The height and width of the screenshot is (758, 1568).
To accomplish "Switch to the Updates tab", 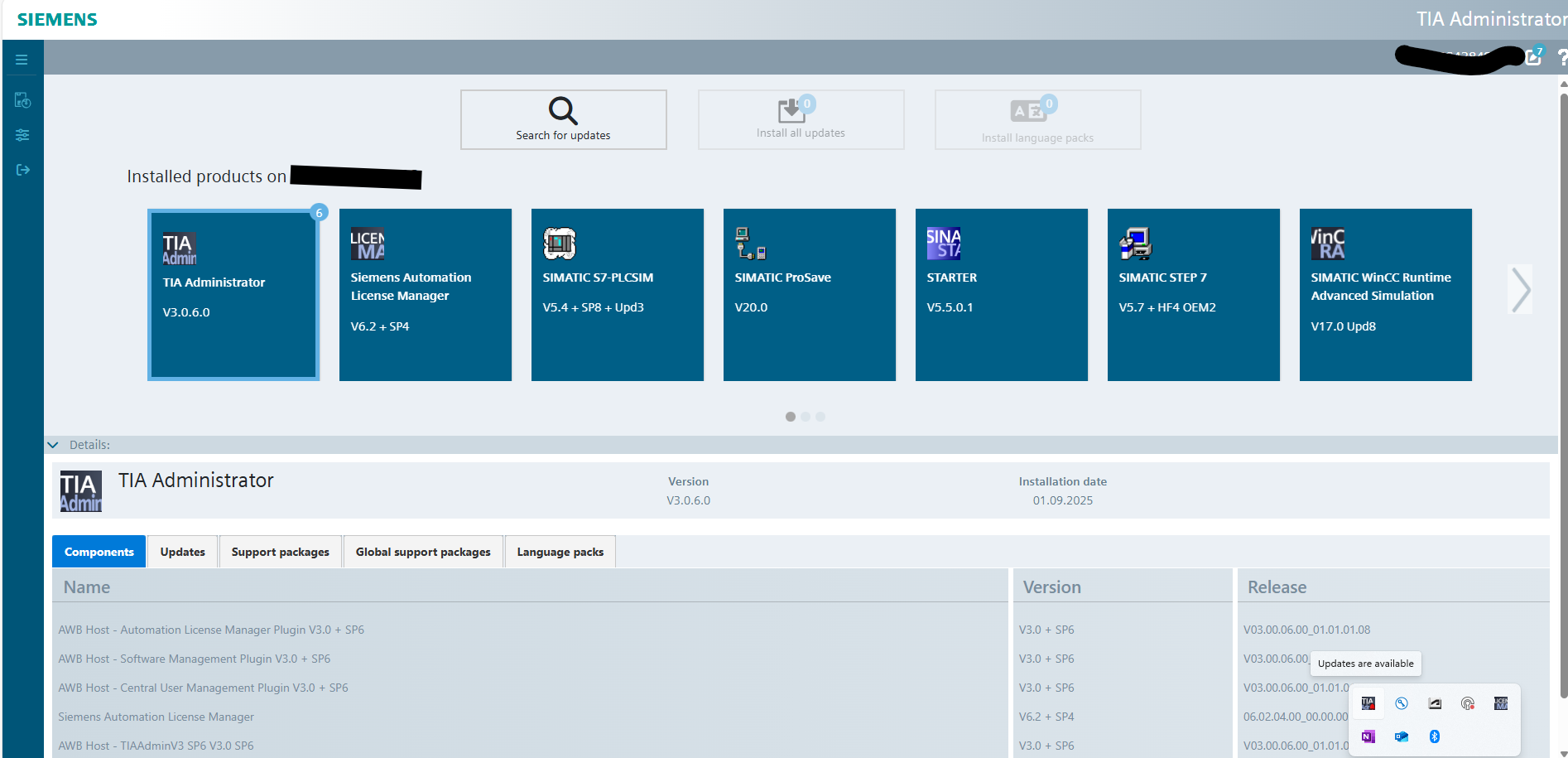I will click(x=182, y=552).
